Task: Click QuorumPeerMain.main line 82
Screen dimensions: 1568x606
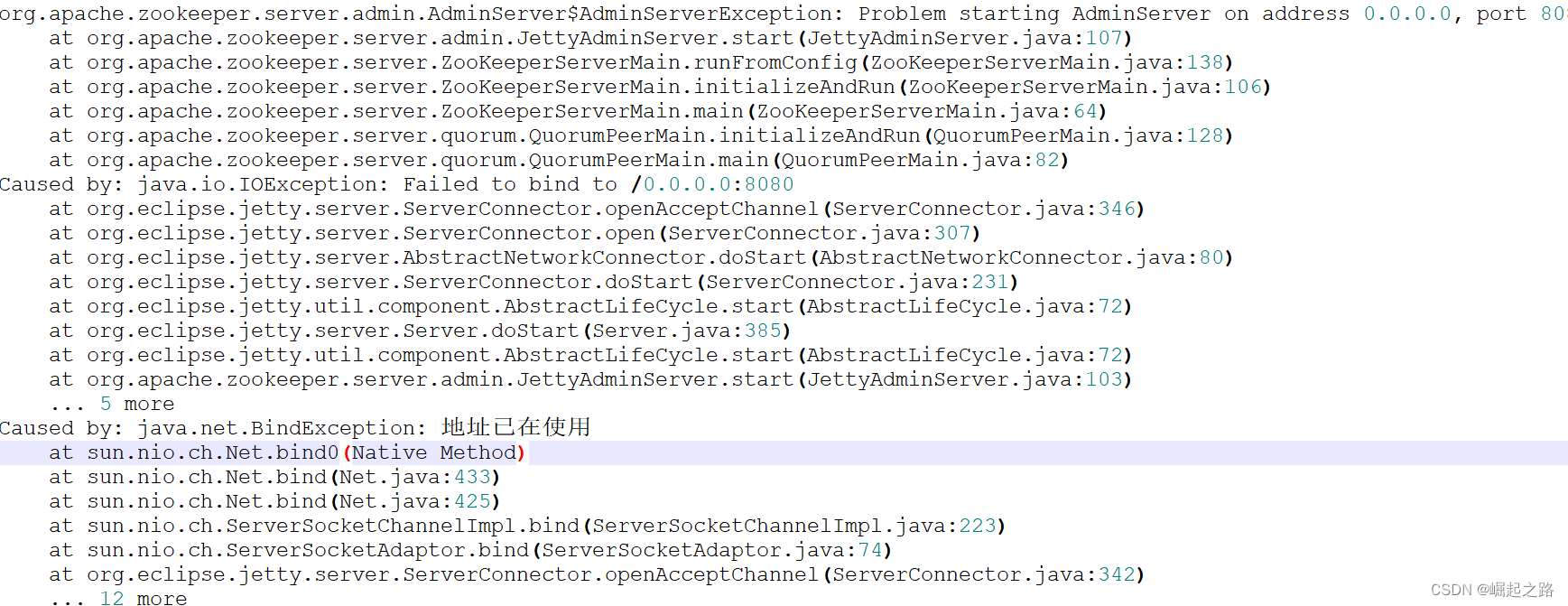Action: 559,160
